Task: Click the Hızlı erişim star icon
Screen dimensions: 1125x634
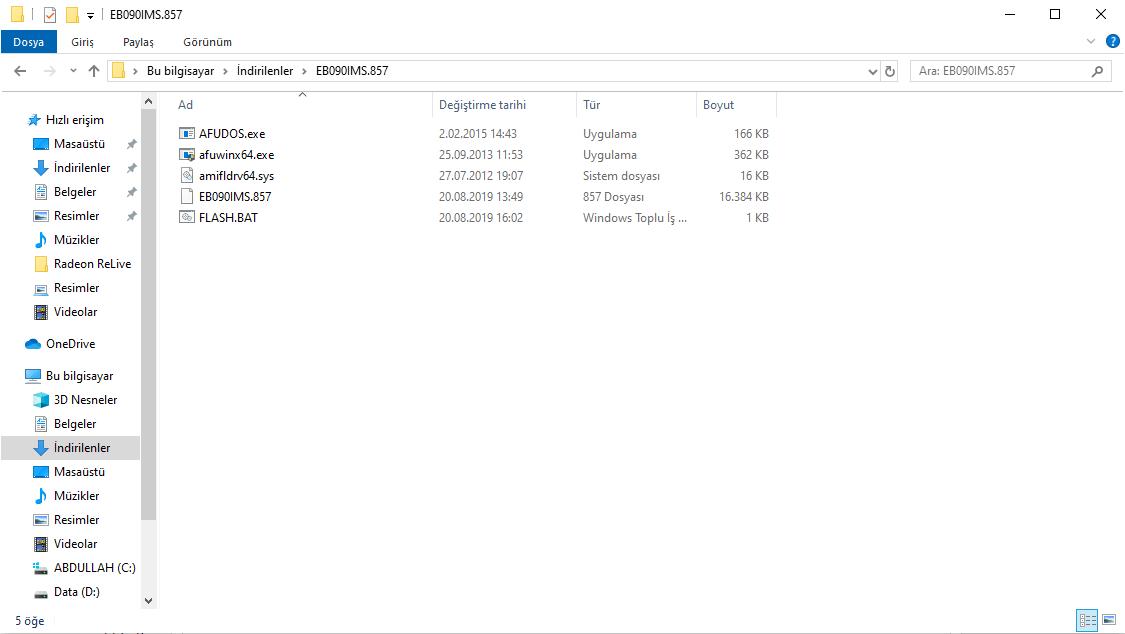Action: click(x=33, y=120)
